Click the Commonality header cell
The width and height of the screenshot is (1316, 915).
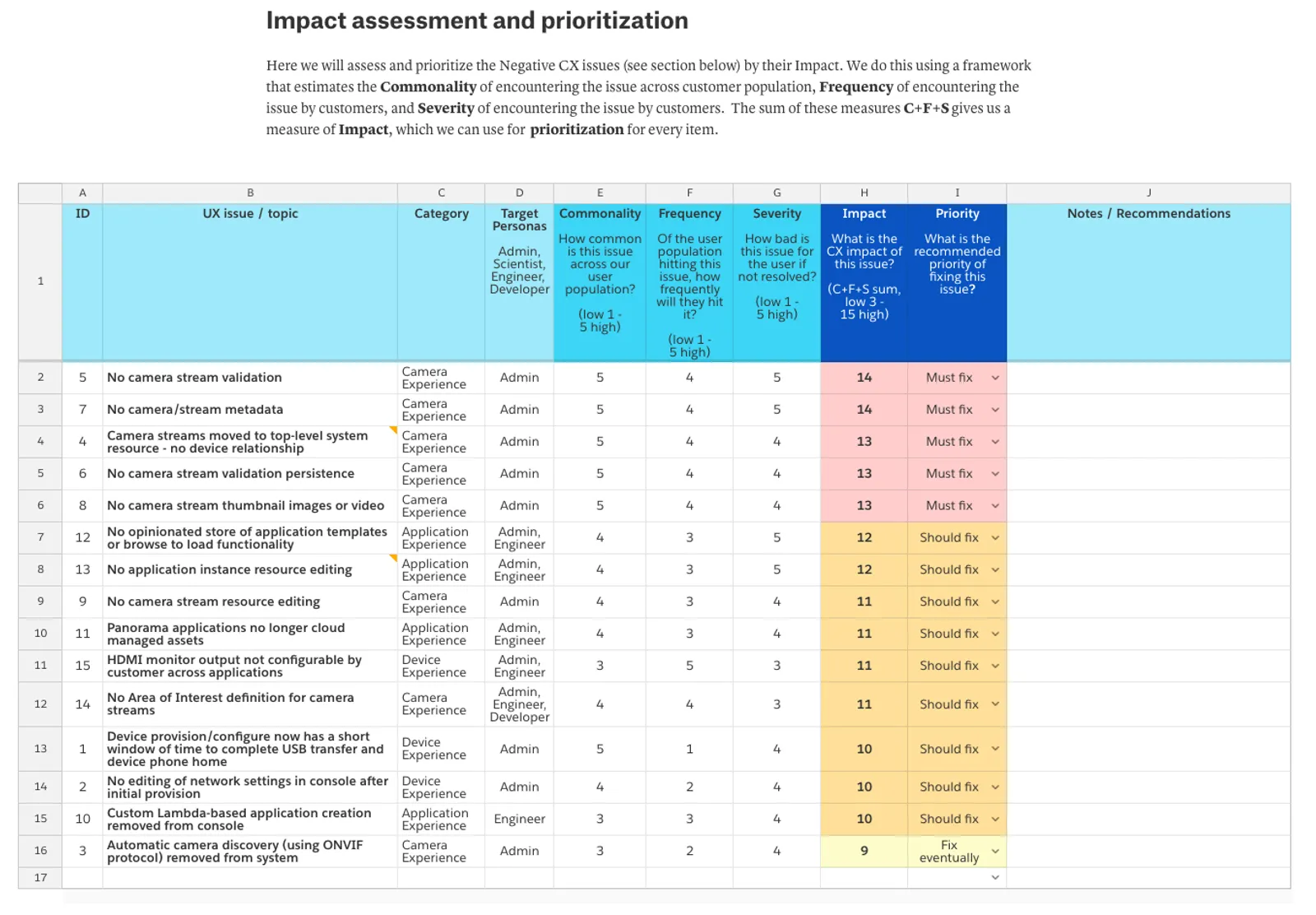[x=600, y=282]
